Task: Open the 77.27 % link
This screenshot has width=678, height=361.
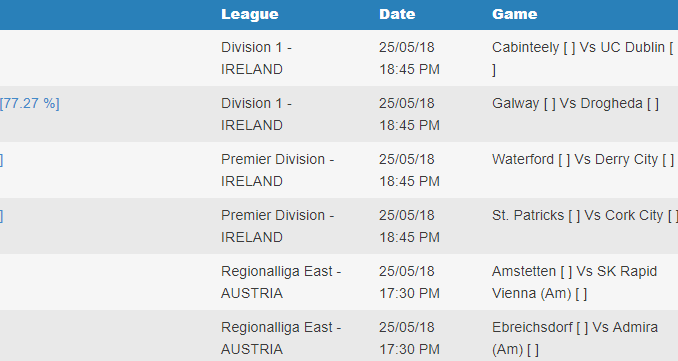Action: coord(29,103)
